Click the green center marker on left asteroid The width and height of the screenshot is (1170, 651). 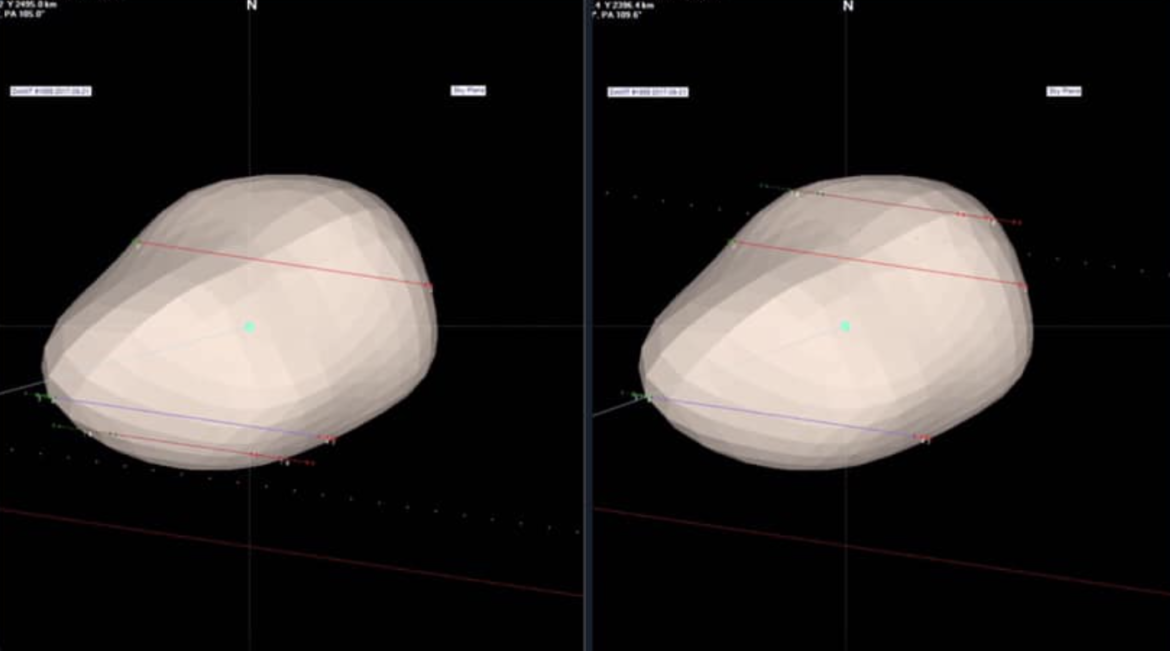[249, 327]
